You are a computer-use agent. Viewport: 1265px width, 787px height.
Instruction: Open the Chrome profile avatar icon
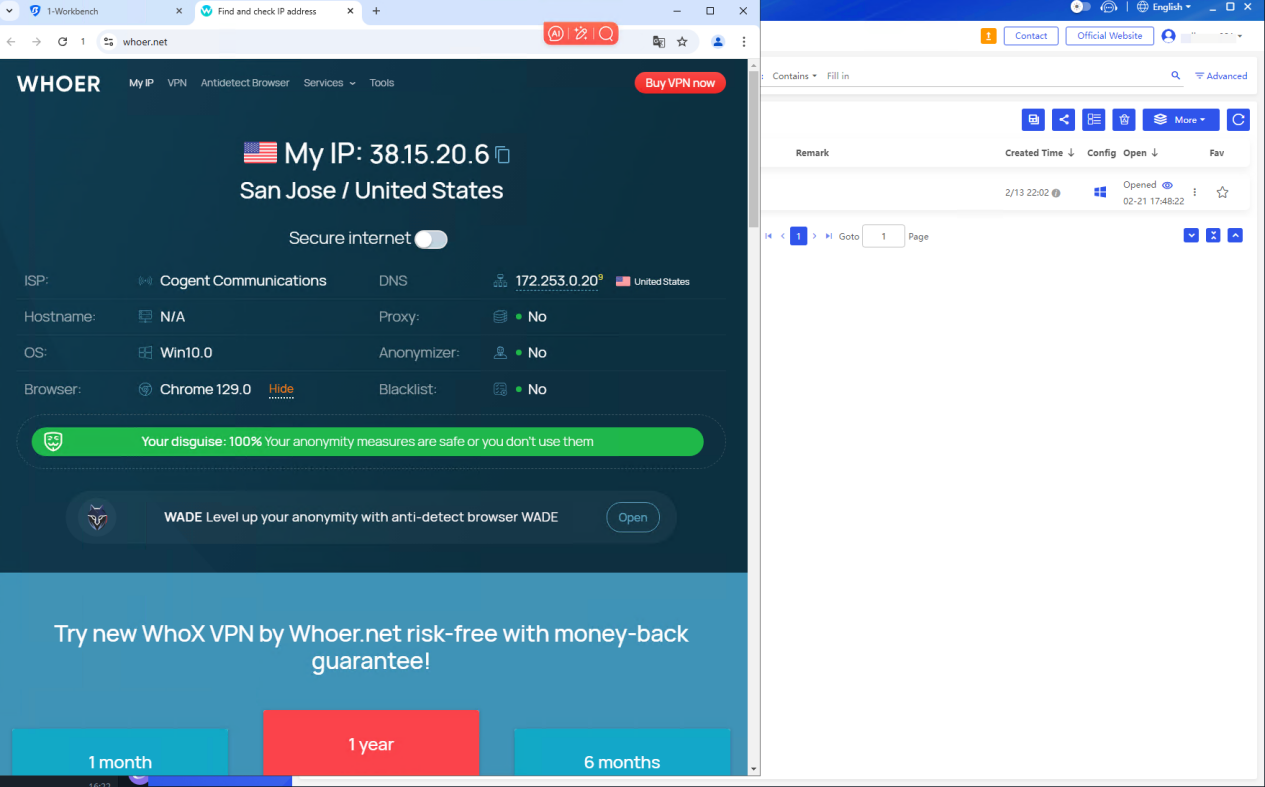pos(718,42)
